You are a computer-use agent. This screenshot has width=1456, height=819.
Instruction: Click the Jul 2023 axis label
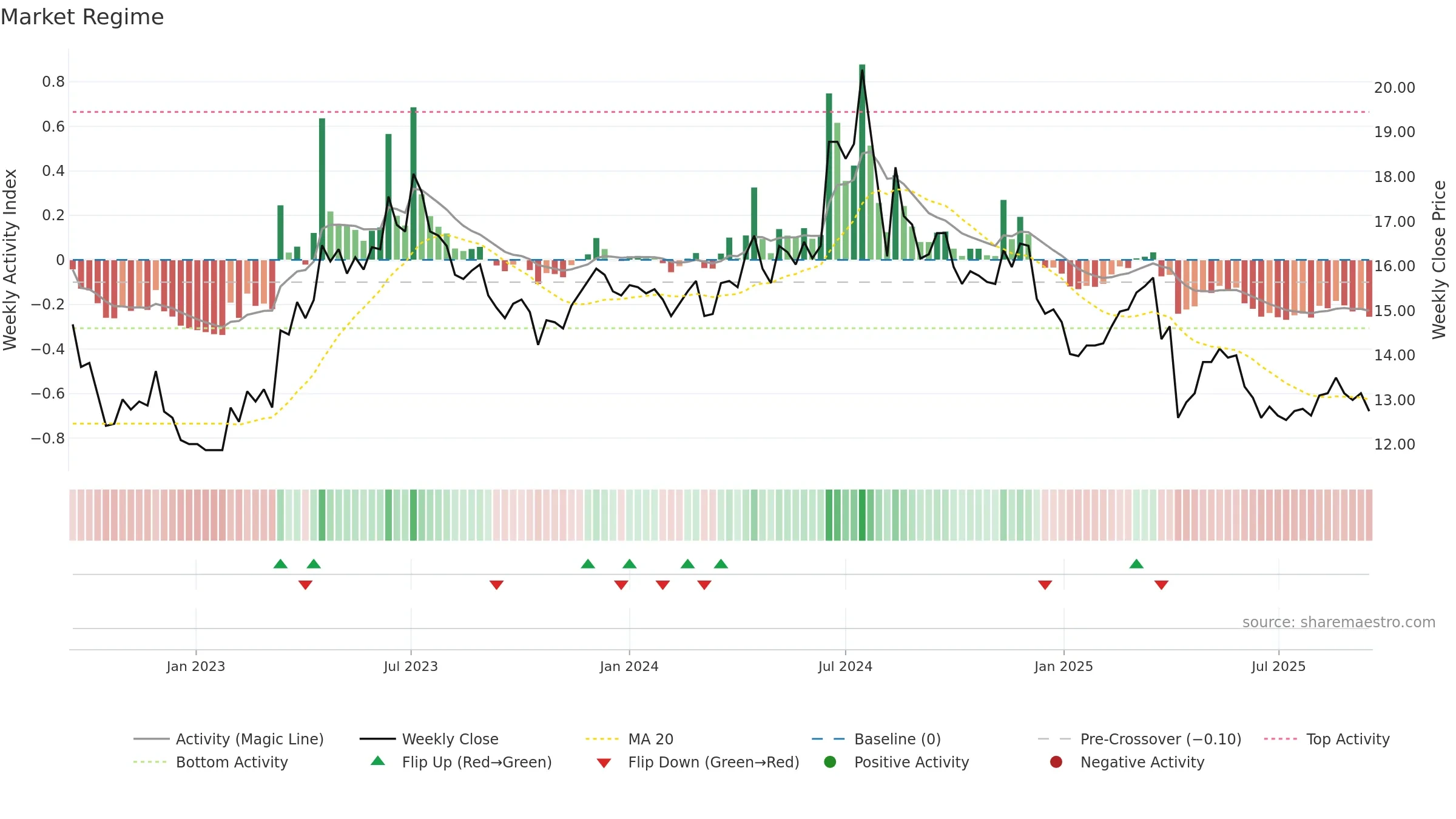click(411, 667)
